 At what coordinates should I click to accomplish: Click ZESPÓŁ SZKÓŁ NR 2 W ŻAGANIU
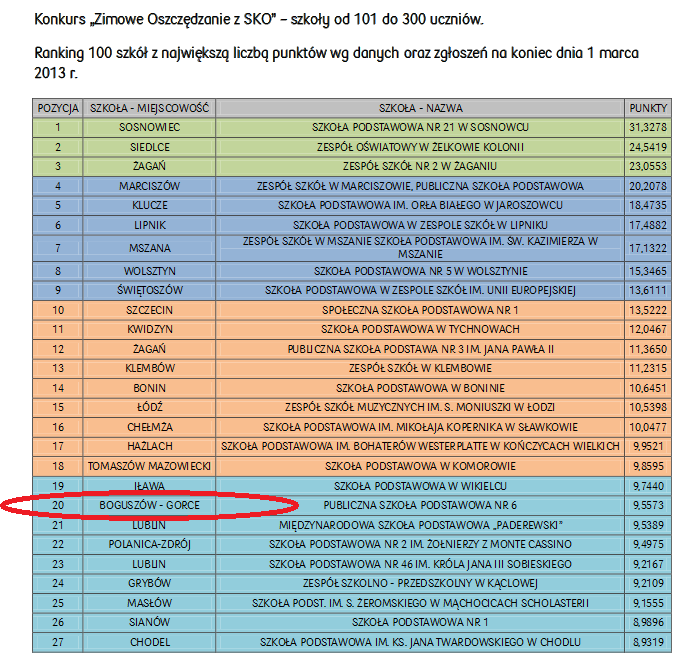[x=420, y=167]
